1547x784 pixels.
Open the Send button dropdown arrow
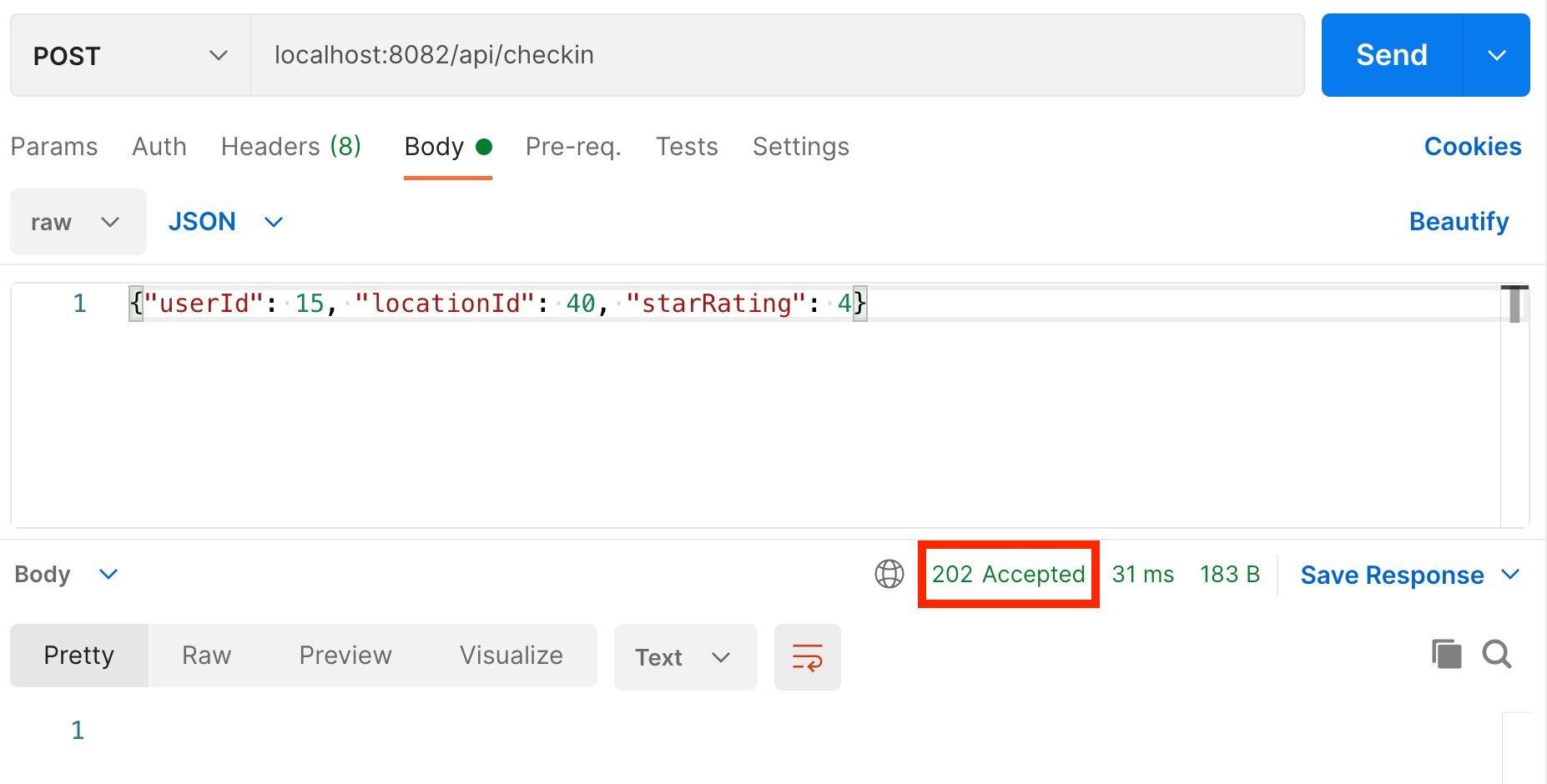(1497, 55)
